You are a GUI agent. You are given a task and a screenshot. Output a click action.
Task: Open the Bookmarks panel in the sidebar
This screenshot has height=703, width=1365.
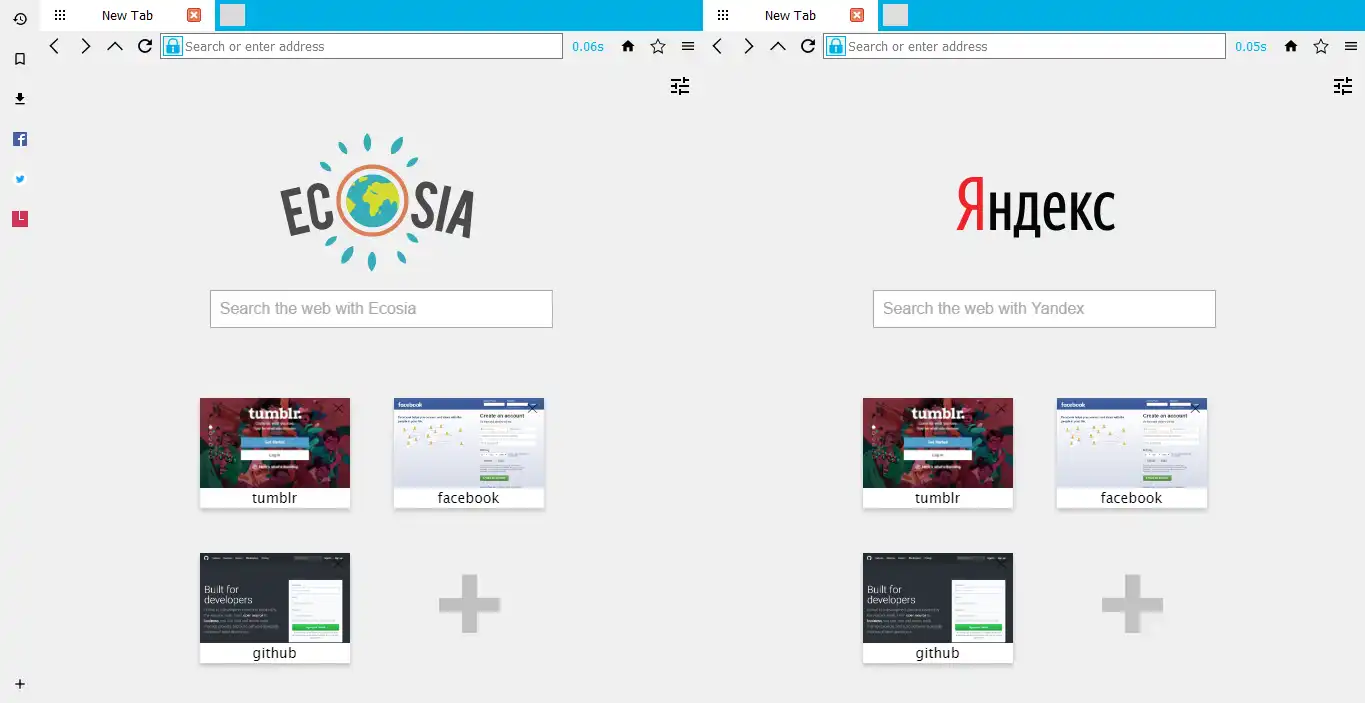pyautogui.click(x=20, y=59)
